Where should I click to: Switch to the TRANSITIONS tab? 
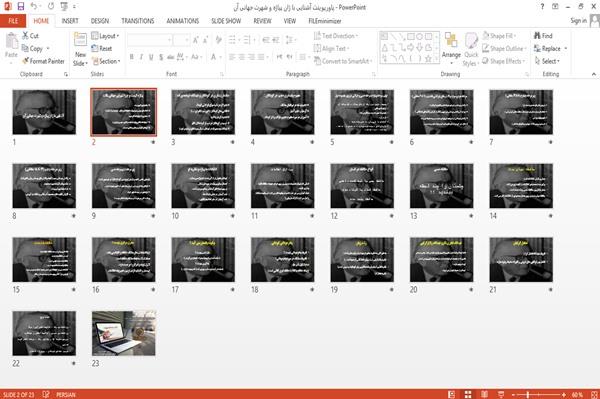[138, 21]
